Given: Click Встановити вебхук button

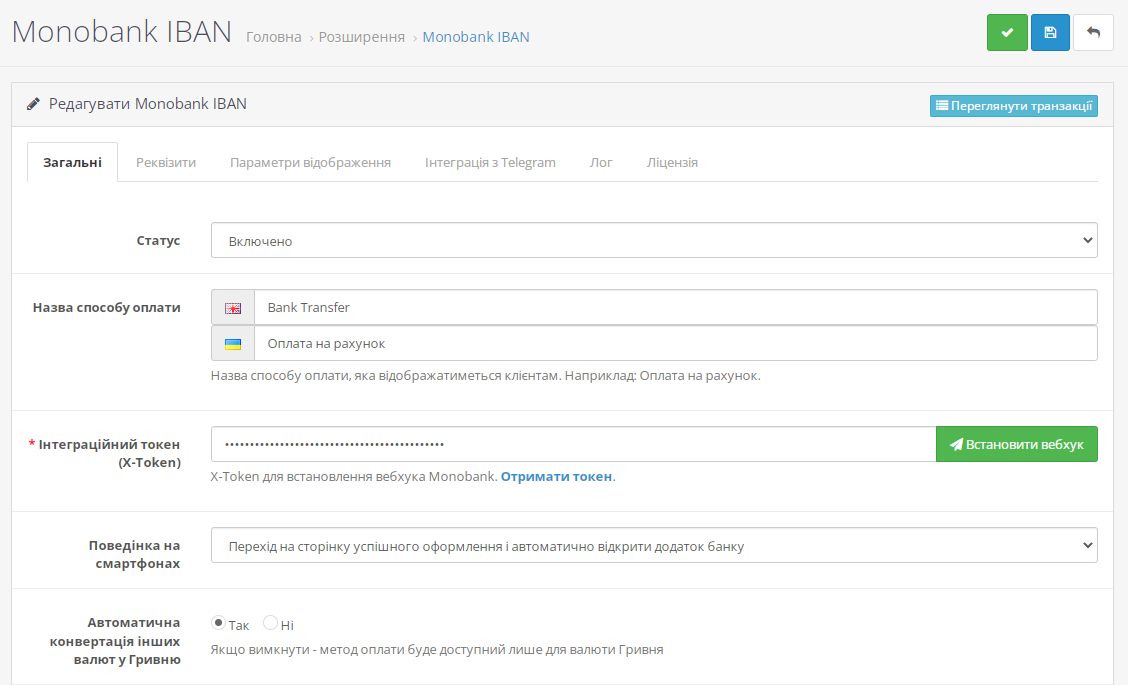Looking at the screenshot, I should (1016, 444).
